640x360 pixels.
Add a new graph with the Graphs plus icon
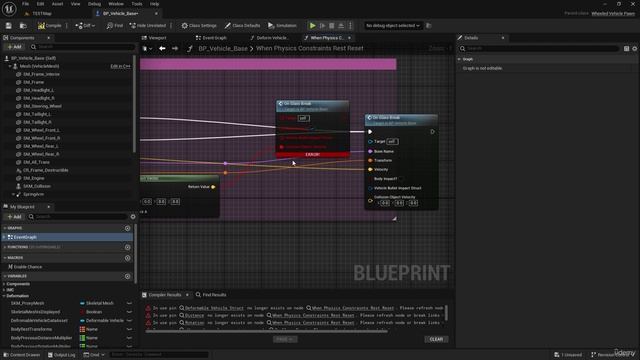127,228
